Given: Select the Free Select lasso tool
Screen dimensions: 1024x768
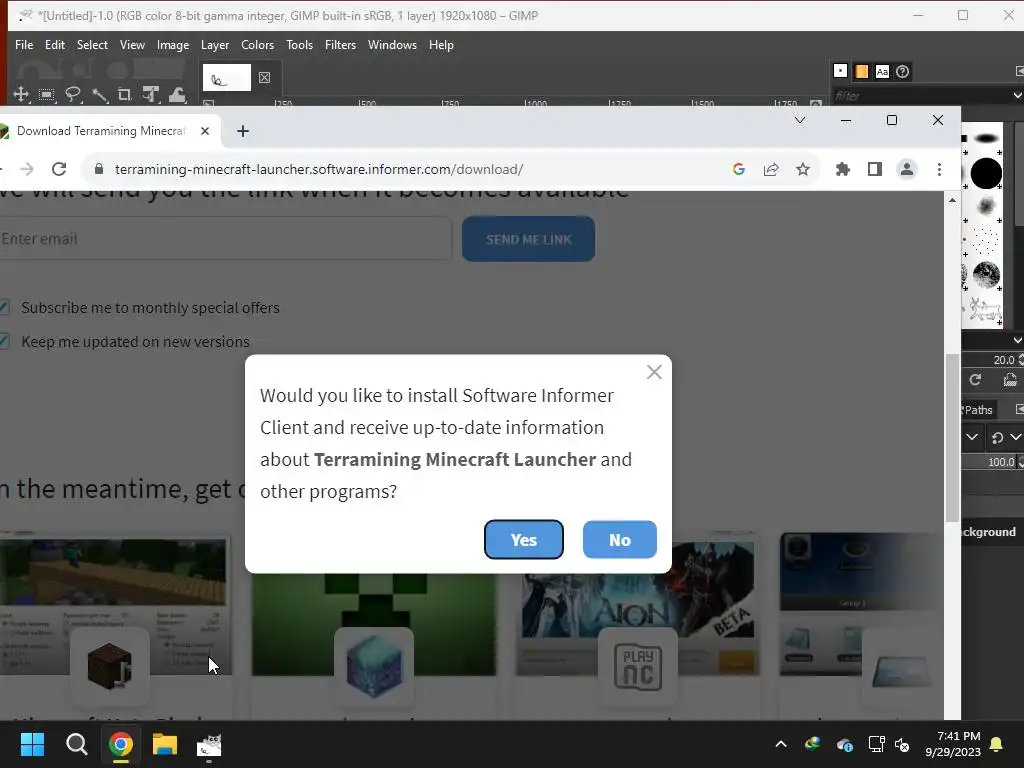Looking at the screenshot, I should click(x=72, y=95).
